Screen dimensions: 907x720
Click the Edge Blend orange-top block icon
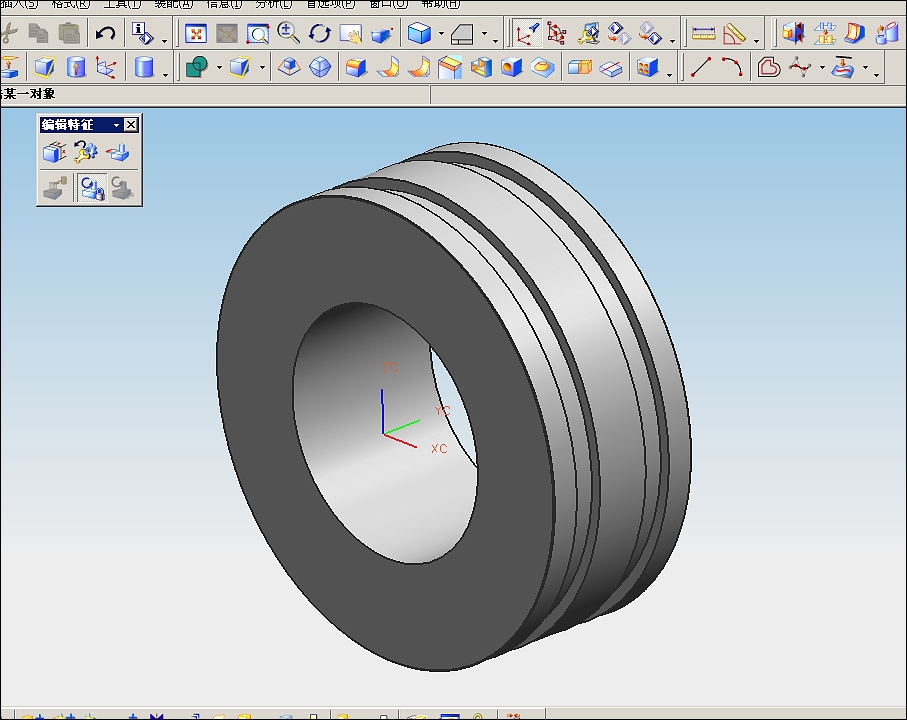click(356, 67)
